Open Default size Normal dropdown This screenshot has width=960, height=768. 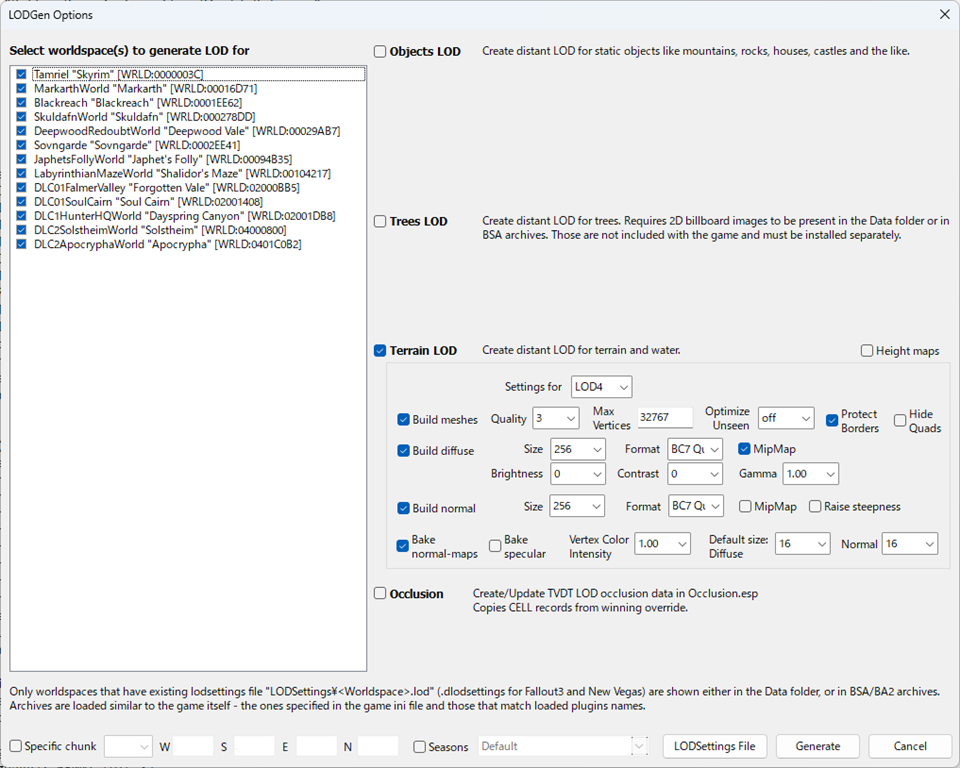click(910, 544)
